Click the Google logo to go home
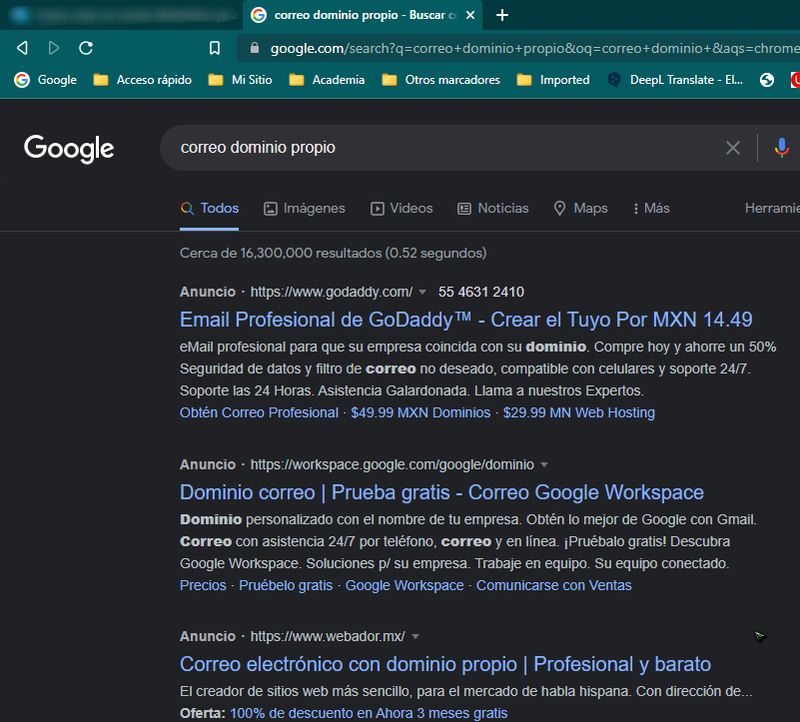The width and height of the screenshot is (800, 722). pos(69,148)
